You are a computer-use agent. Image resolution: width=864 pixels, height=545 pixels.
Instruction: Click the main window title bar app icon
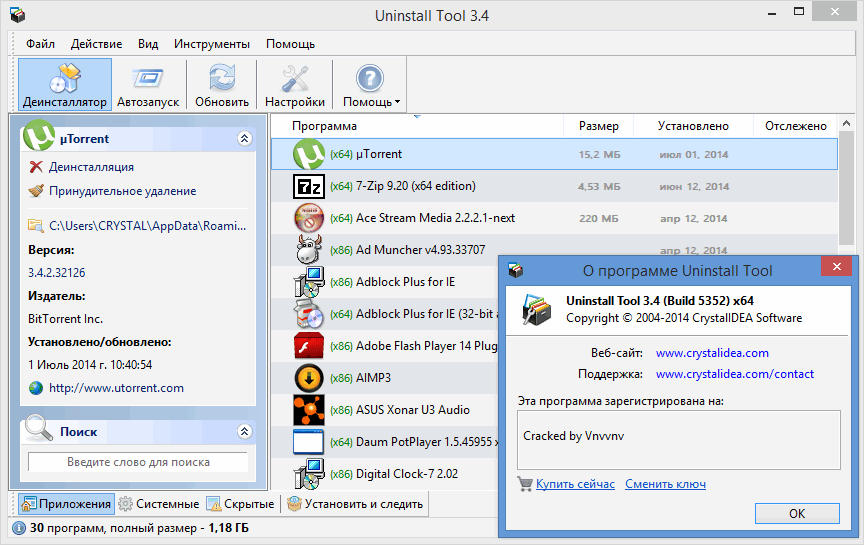click(x=18, y=15)
